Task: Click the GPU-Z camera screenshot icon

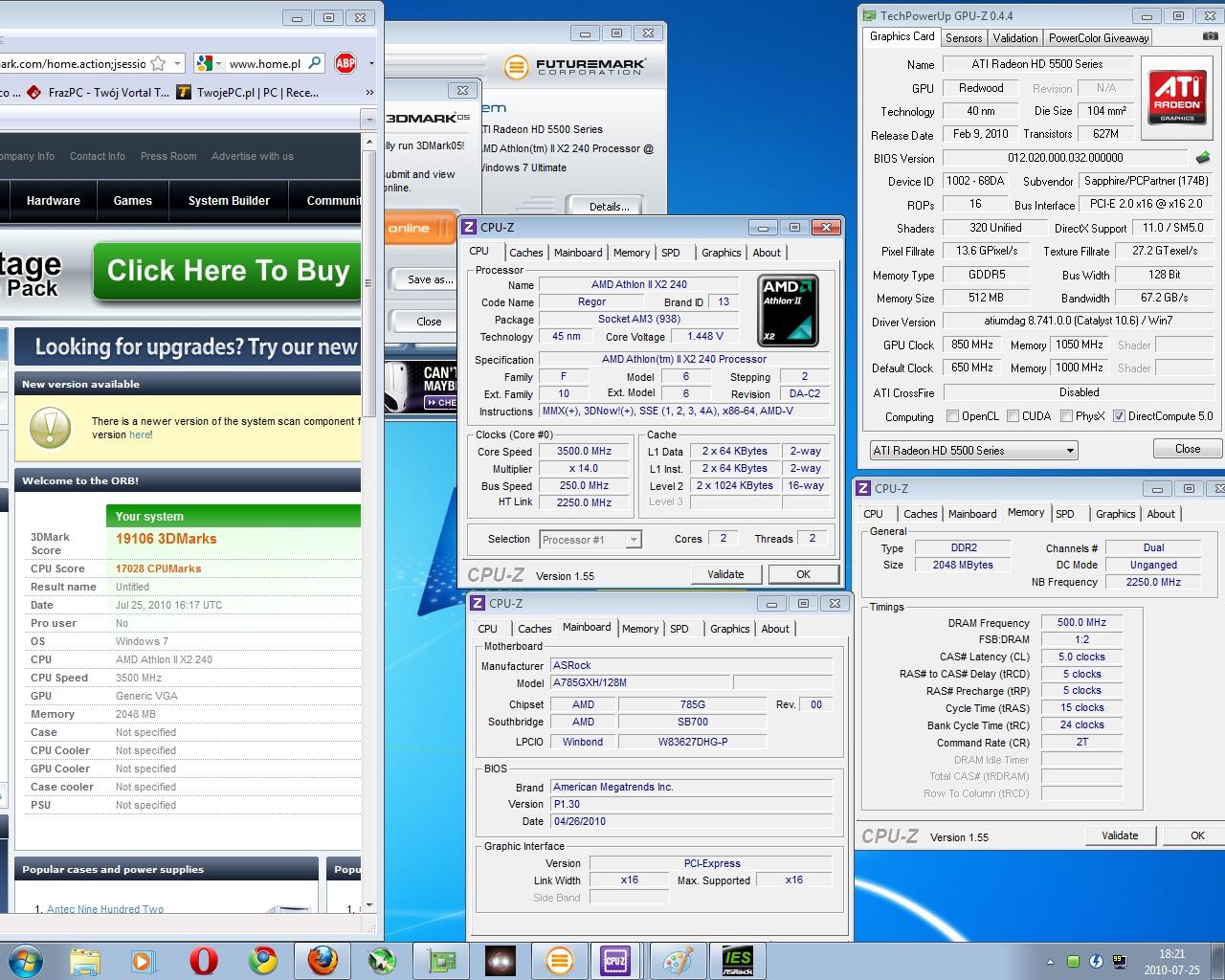Action: tap(1211, 36)
